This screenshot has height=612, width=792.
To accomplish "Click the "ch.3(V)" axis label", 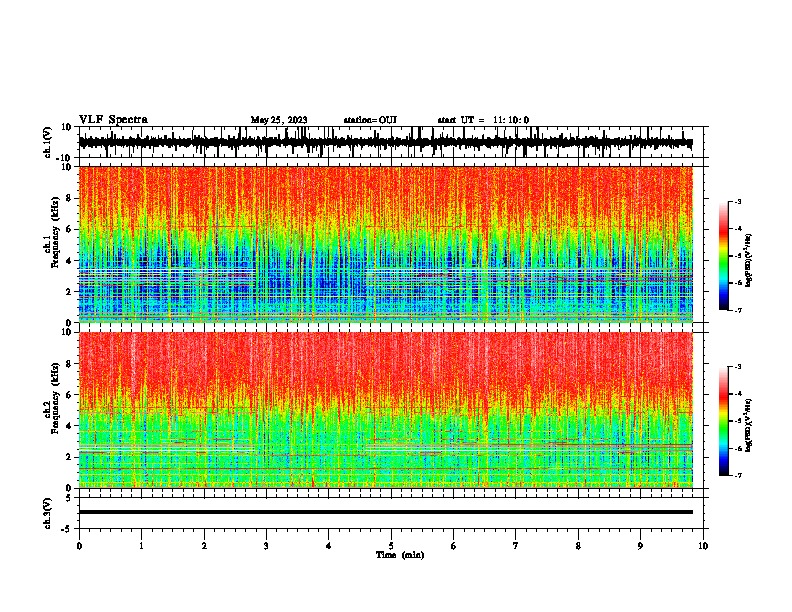I will click(x=47, y=513).
